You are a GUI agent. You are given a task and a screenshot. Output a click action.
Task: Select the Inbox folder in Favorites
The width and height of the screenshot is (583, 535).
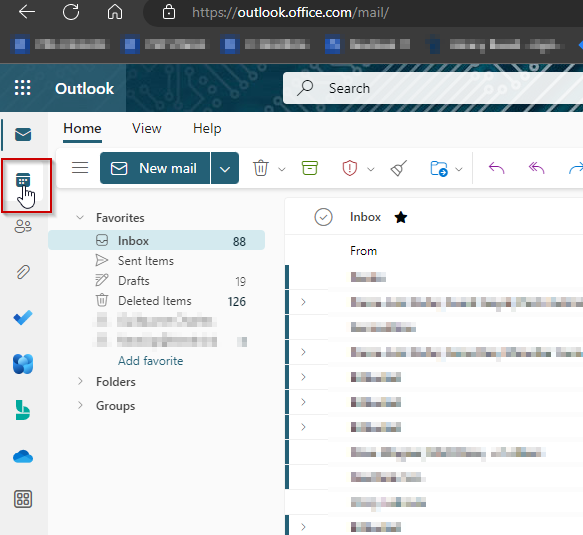pos(157,241)
